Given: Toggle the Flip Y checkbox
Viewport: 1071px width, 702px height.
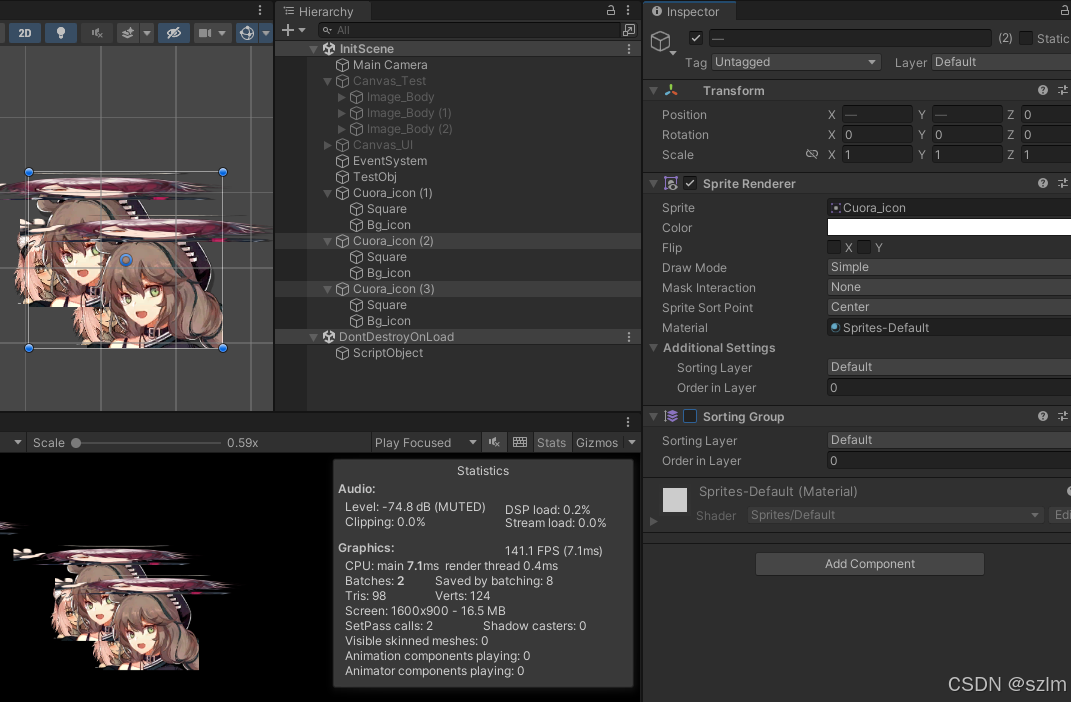Looking at the screenshot, I should pos(864,247).
